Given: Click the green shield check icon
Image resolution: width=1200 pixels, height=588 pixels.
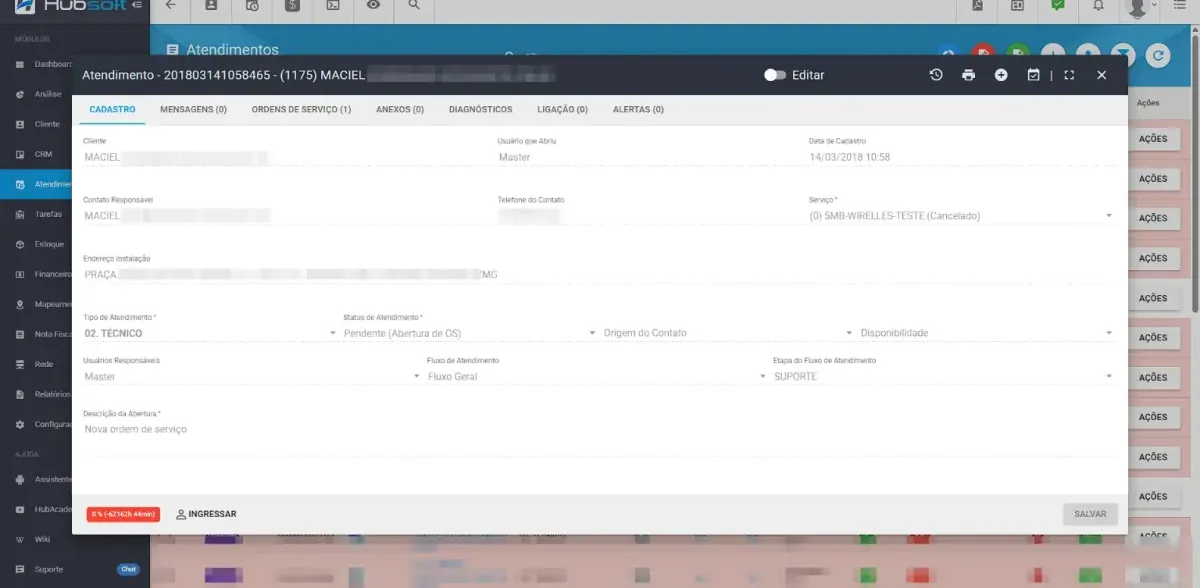Looking at the screenshot, I should tap(1057, 5).
